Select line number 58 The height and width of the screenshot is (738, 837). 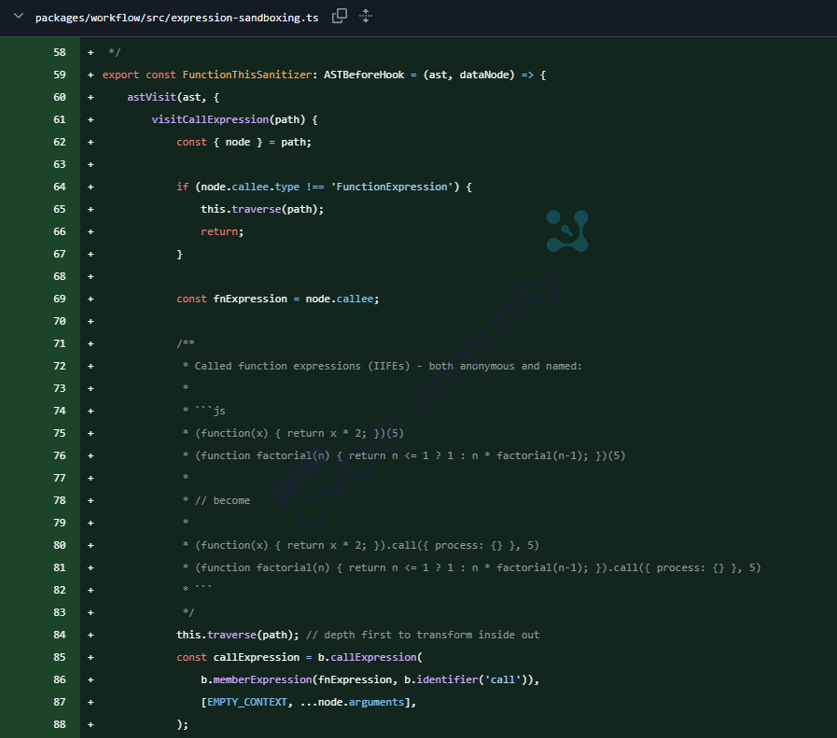[59, 52]
